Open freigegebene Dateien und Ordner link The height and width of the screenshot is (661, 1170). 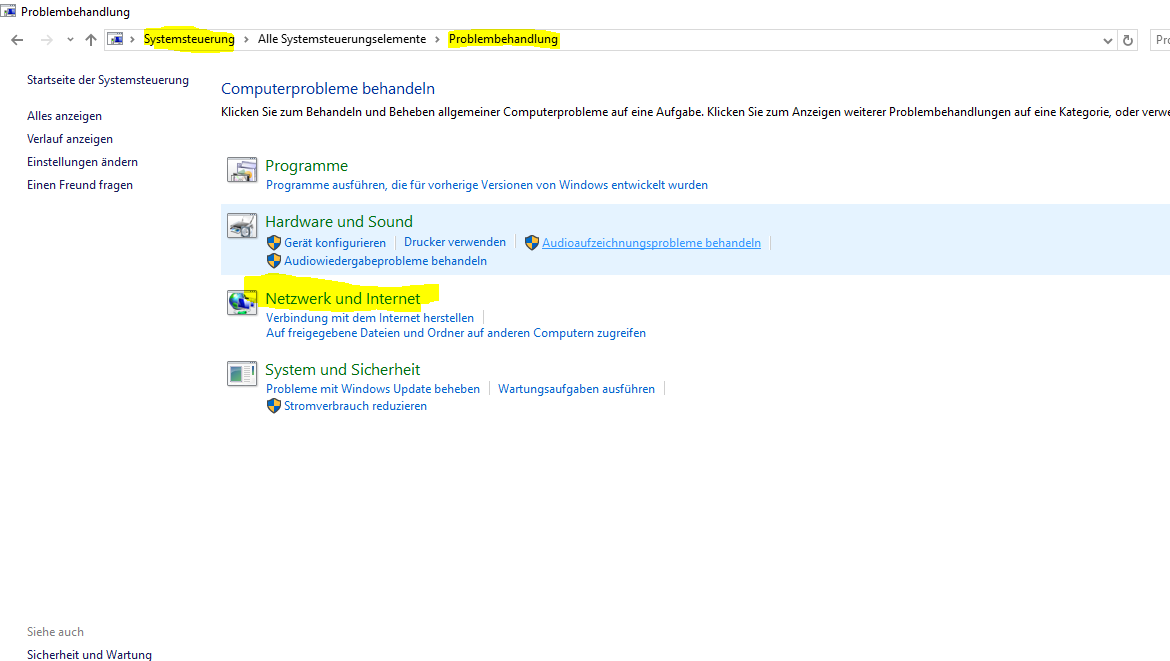[456, 333]
